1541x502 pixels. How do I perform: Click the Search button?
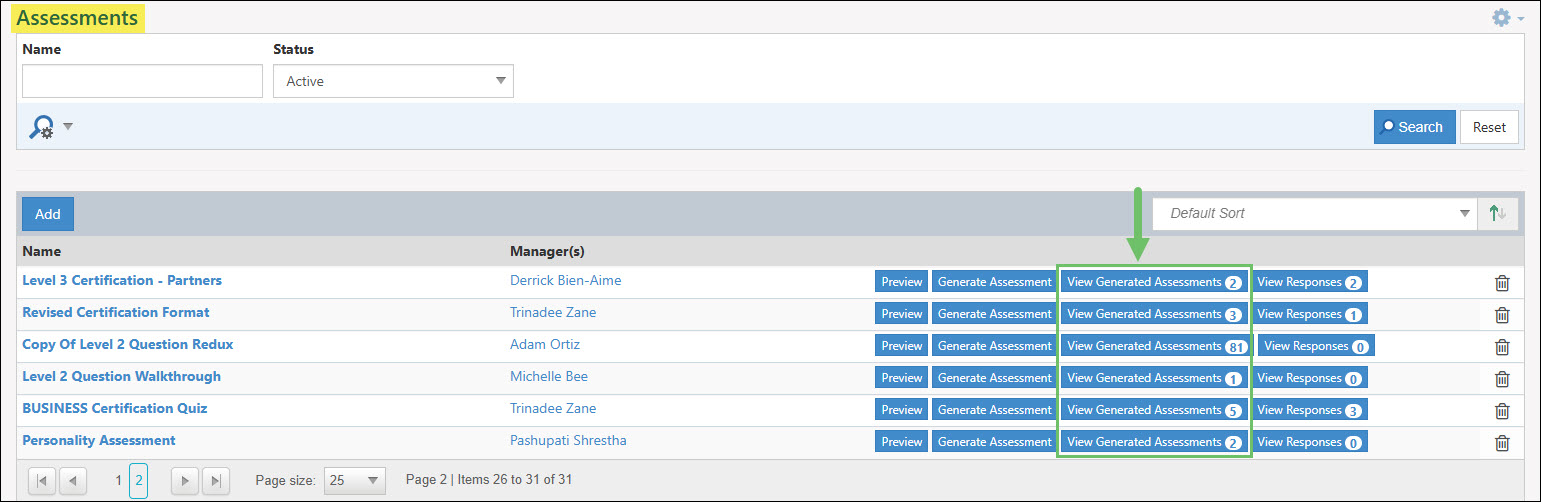pyautogui.click(x=1414, y=127)
